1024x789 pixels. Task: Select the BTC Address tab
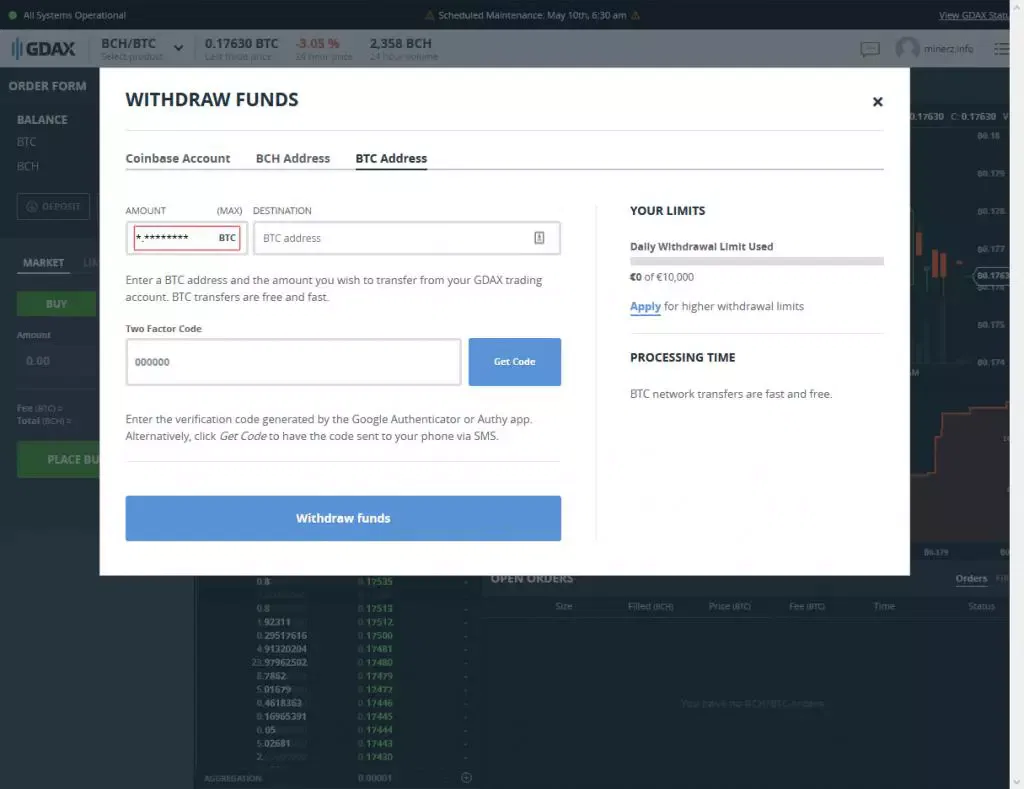click(x=391, y=158)
